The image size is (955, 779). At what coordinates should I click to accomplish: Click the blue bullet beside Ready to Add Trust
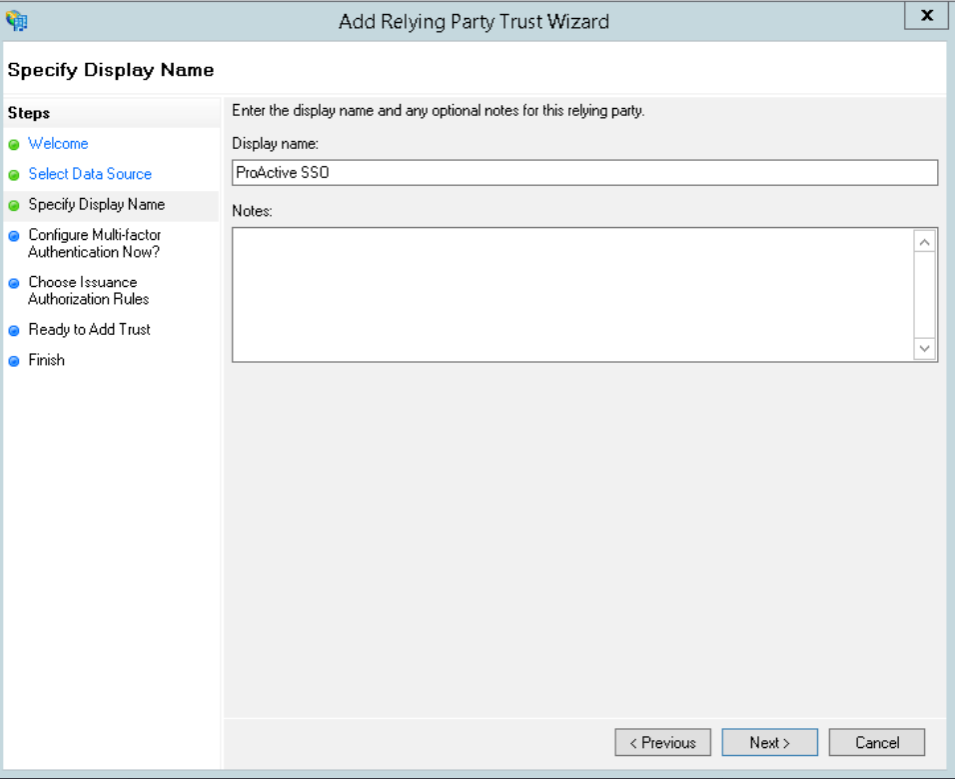[x=14, y=331]
